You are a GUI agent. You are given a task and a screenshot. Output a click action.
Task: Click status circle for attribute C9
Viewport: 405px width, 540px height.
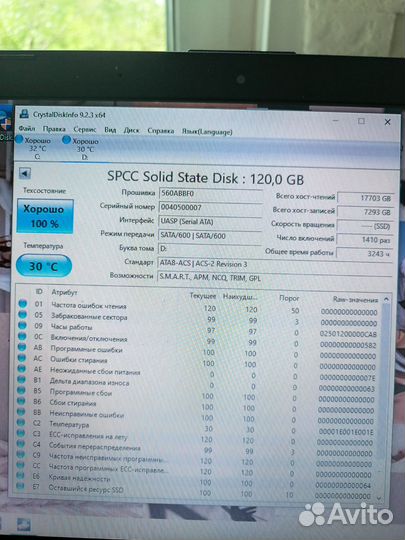click(20, 454)
